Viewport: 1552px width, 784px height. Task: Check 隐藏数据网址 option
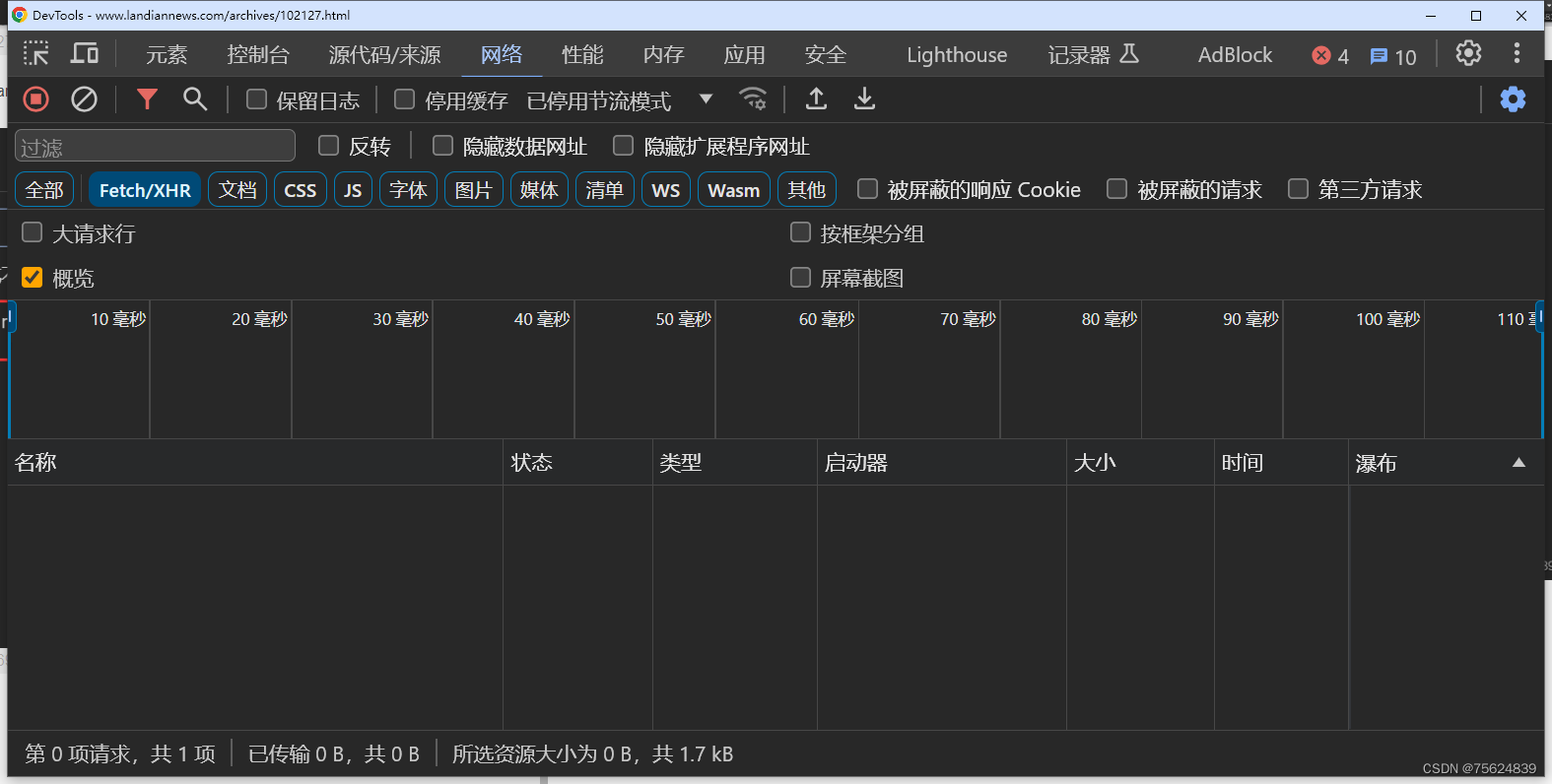442,146
